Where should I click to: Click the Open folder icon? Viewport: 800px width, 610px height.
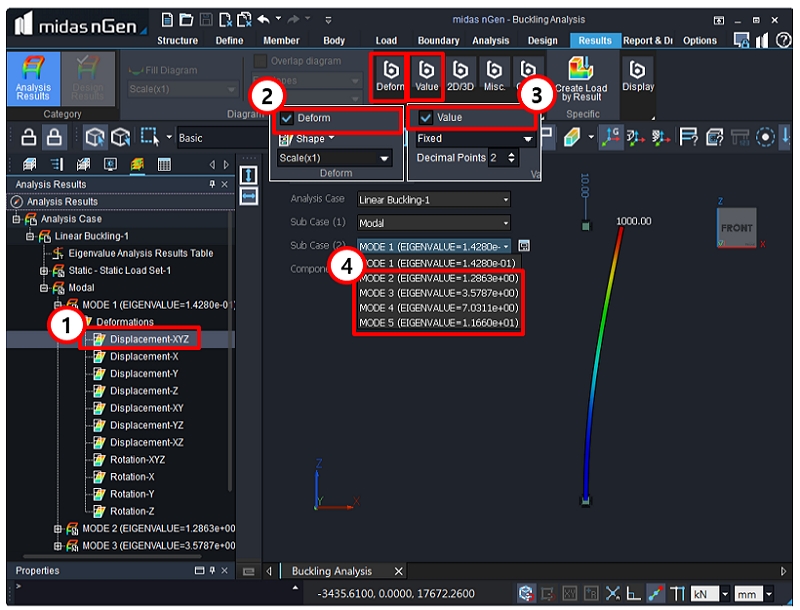coord(186,20)
